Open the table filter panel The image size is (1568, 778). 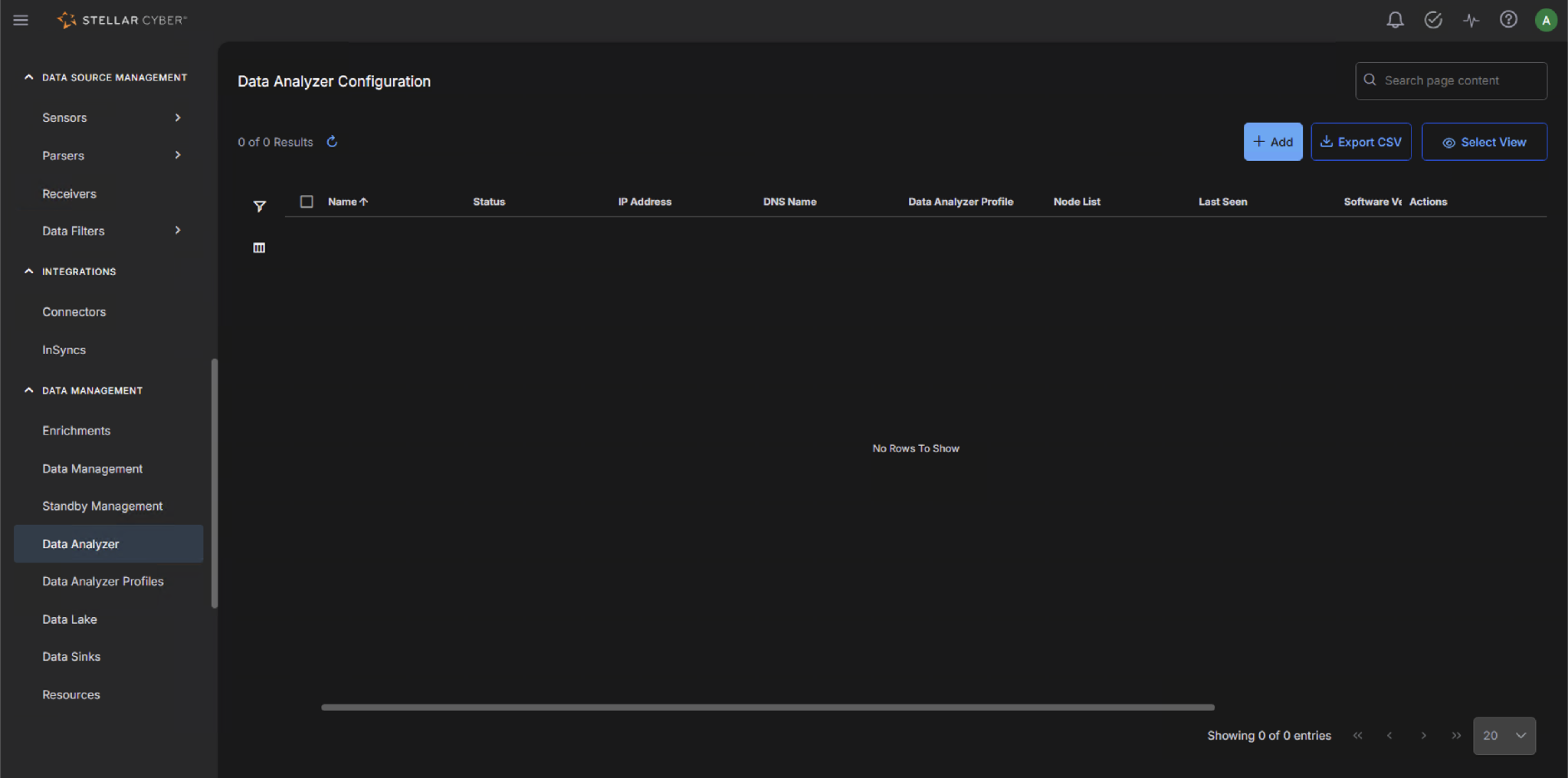259,206
